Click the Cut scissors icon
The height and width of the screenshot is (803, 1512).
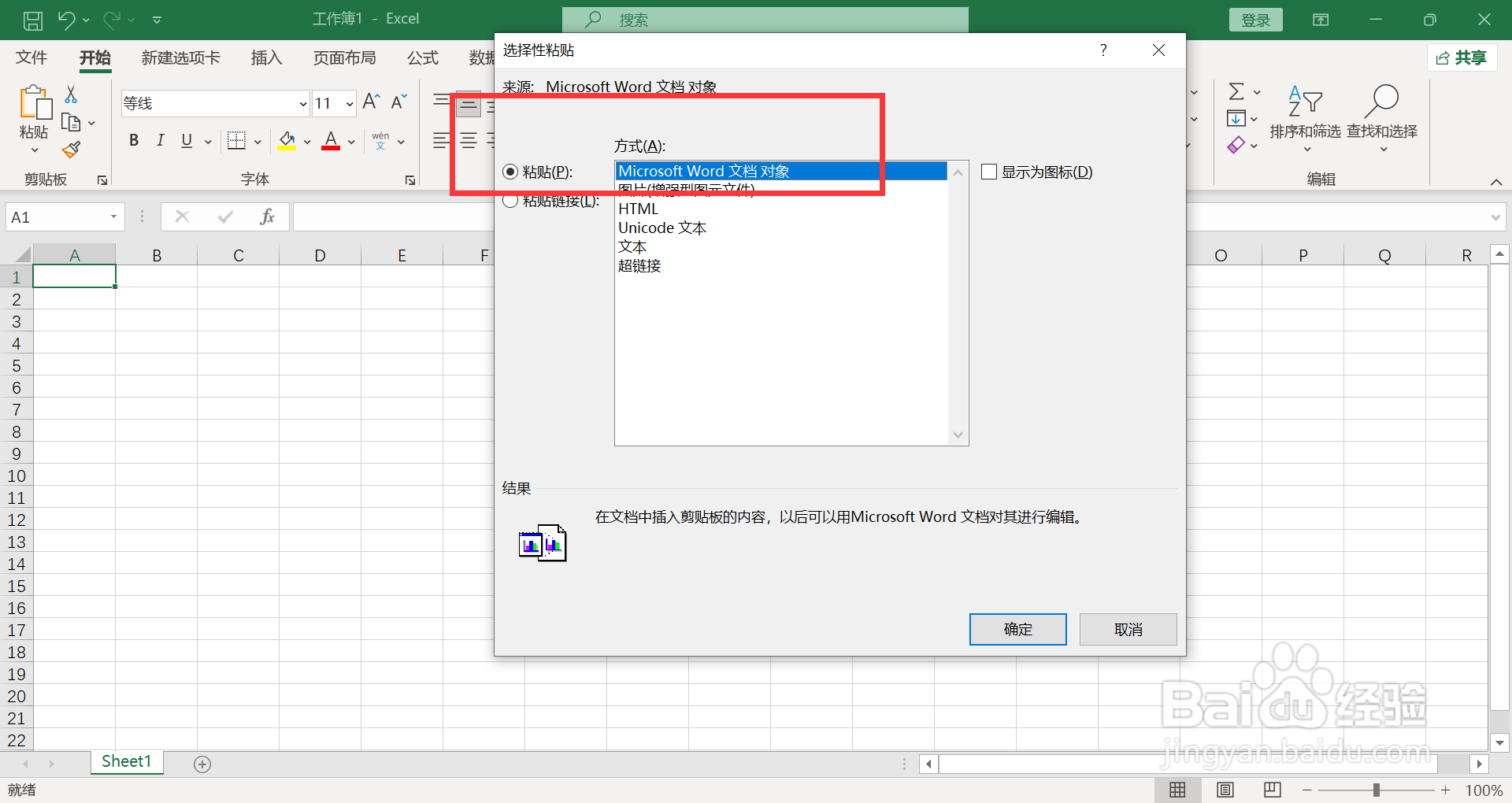(71, 94)
